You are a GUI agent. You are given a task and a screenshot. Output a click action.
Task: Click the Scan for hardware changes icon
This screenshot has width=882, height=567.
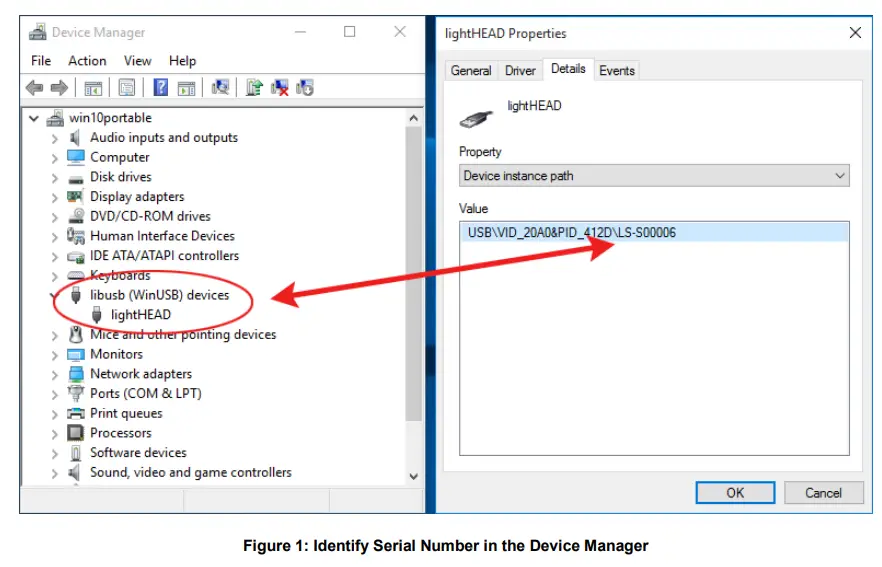coord(220,87)
